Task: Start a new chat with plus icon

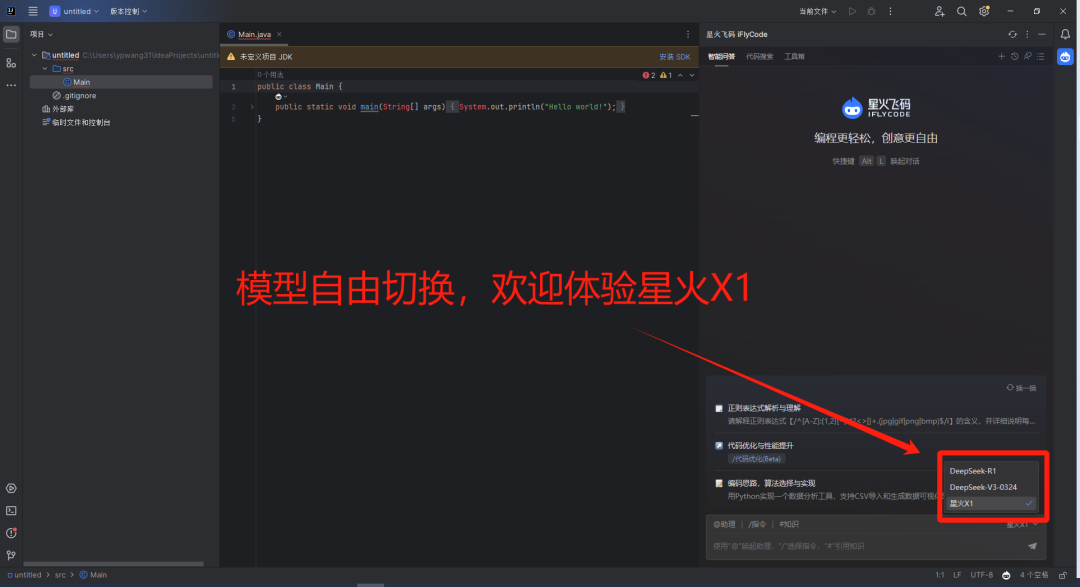Action: click(x=1001, y=56)
